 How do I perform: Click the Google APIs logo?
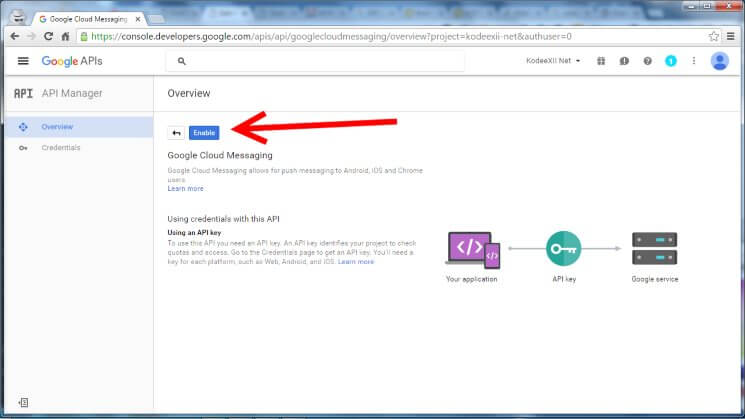tap(72, 61)
